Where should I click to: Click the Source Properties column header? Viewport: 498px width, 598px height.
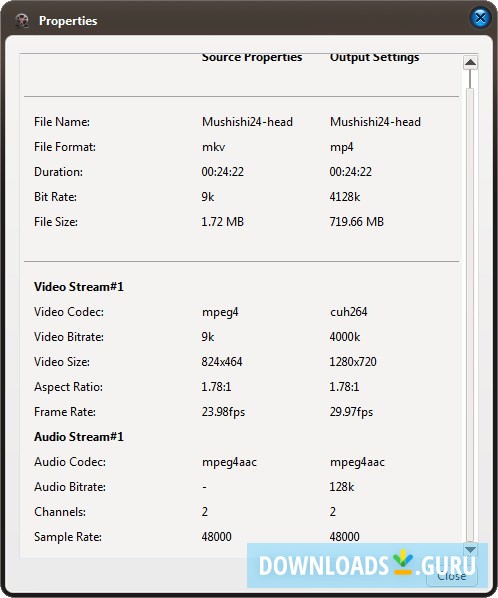(x=252, y=57)
